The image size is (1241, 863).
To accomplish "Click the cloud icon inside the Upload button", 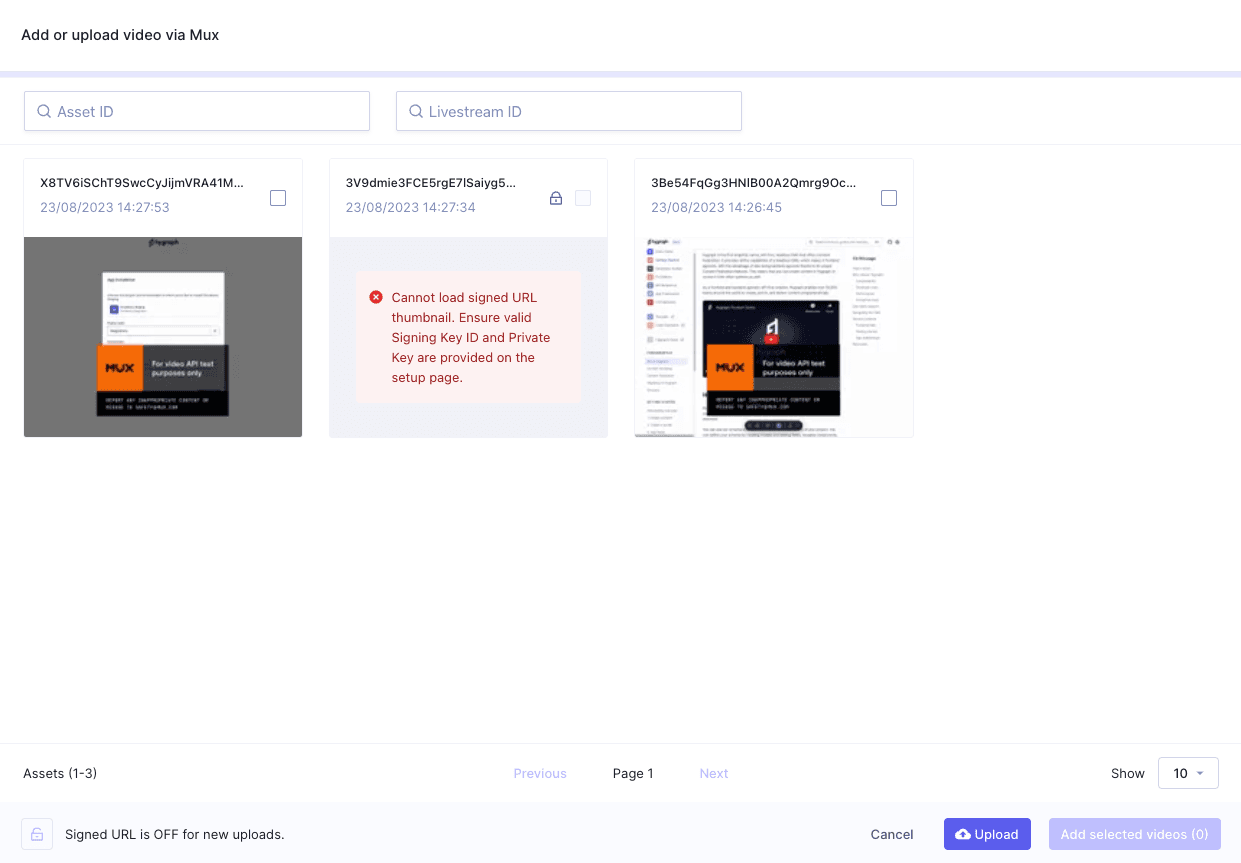I will point(964,834).
